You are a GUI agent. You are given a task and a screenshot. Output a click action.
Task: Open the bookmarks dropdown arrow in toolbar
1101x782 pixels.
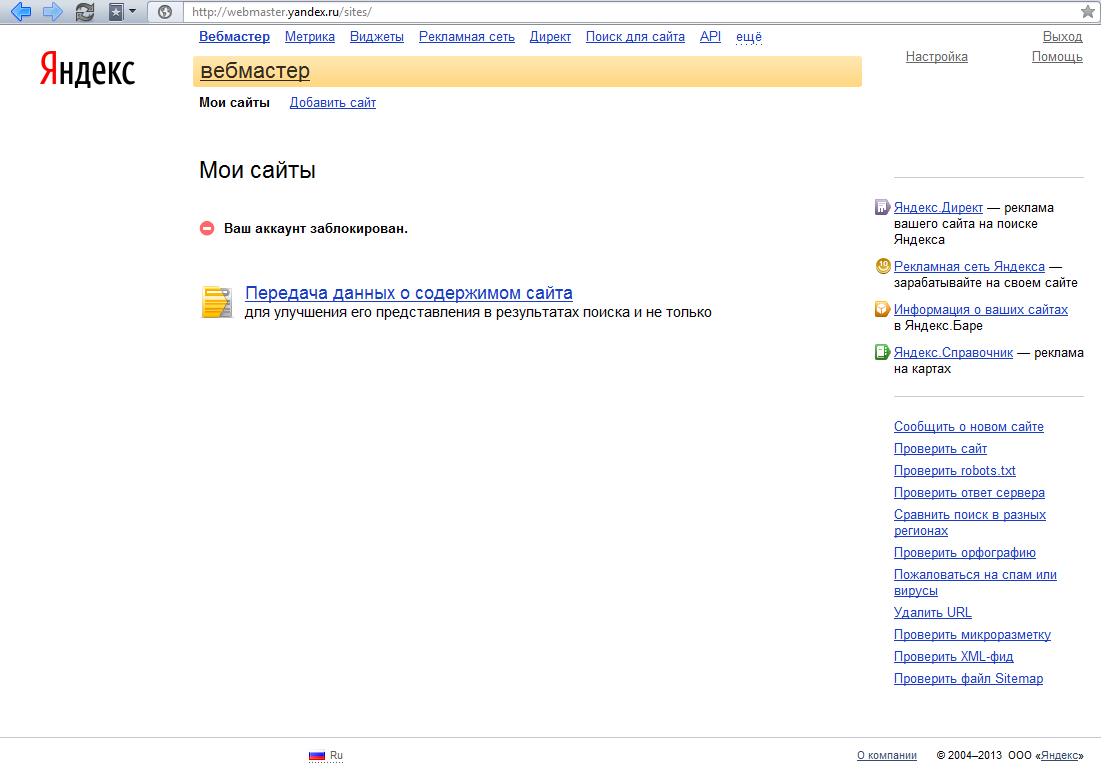tap(132, 12)
